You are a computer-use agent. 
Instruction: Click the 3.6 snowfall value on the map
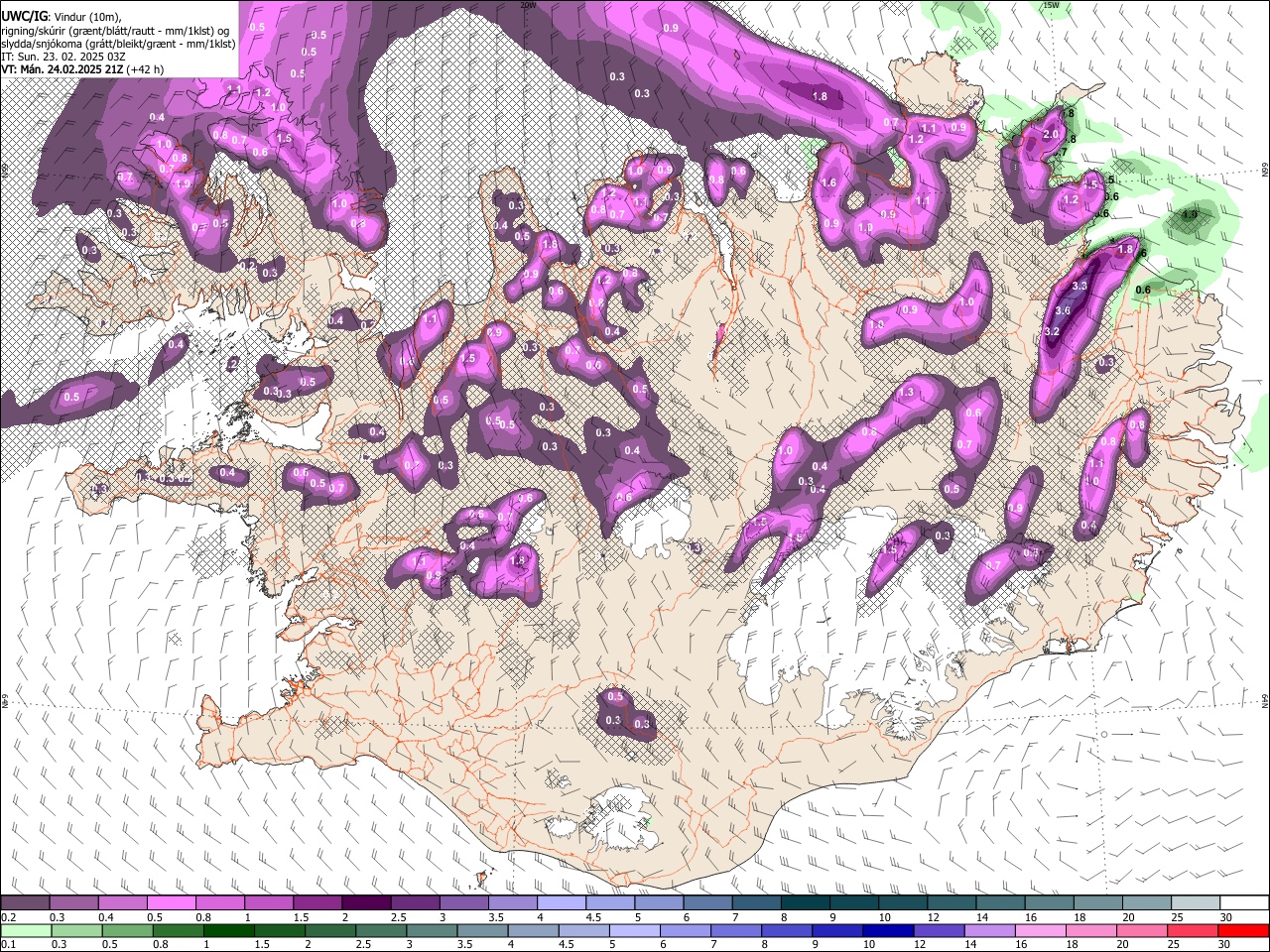point(1063,310)
